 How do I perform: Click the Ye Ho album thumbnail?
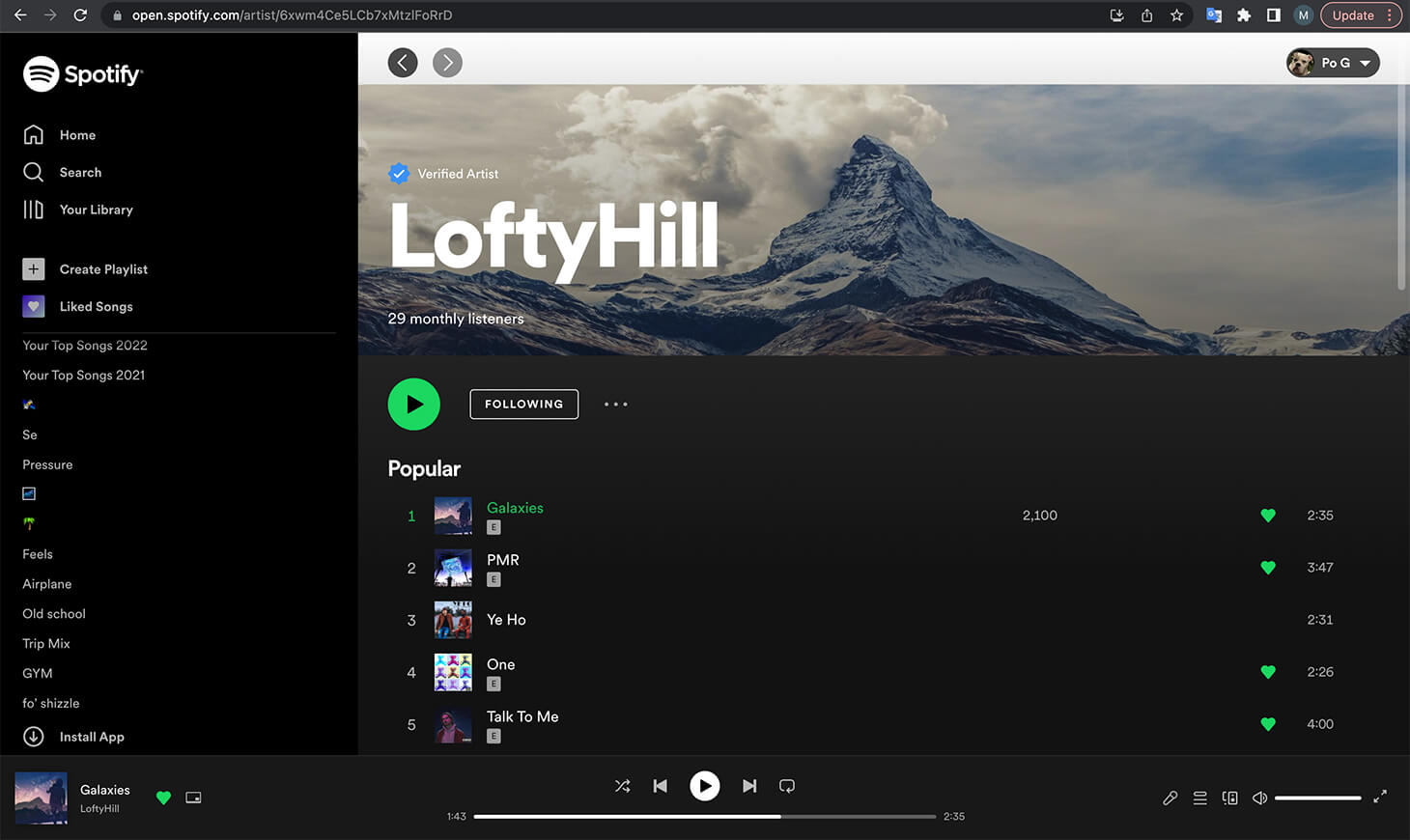coord(453,620)
